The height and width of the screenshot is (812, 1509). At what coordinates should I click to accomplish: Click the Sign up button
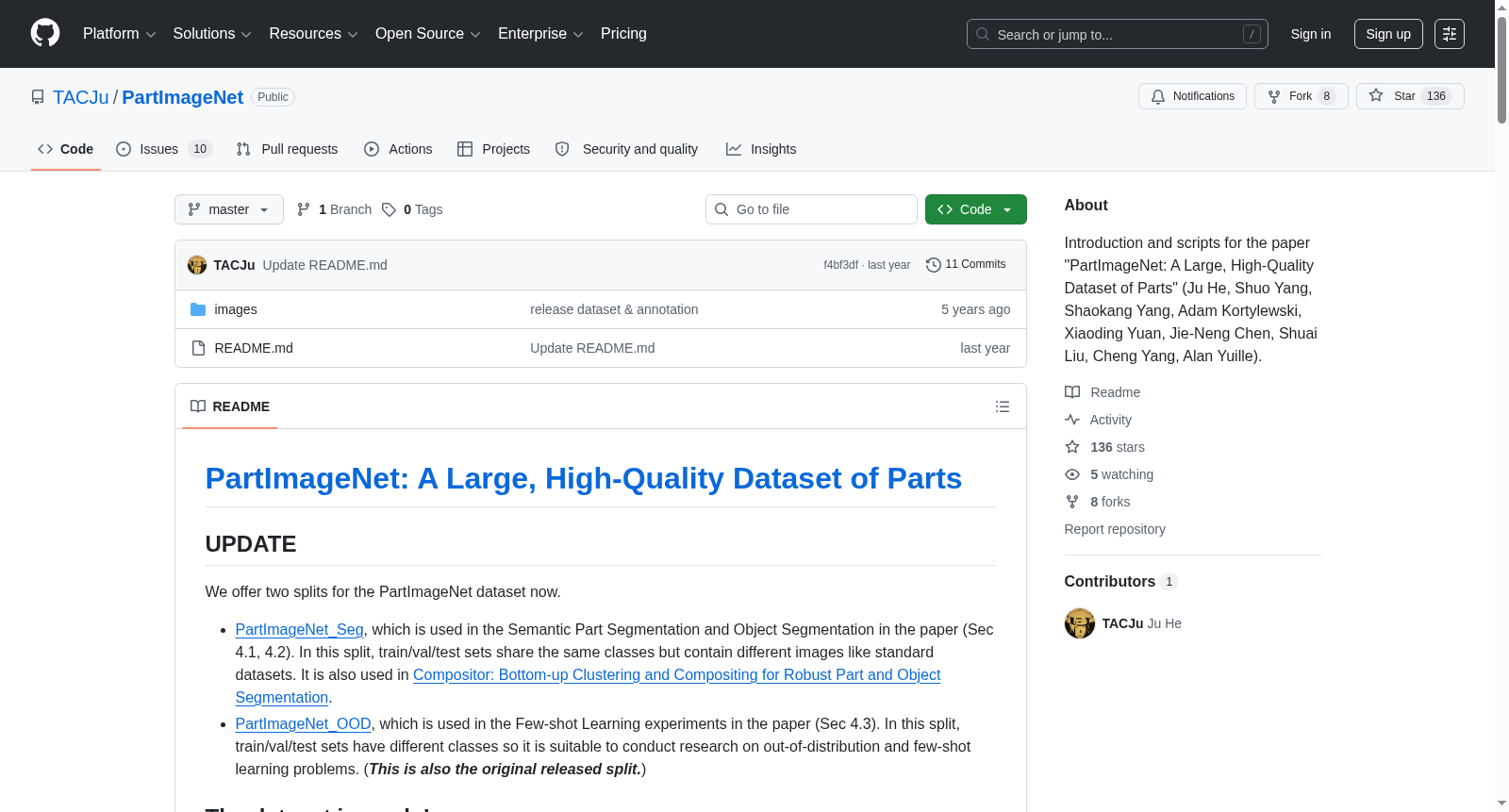tap(1388, 34)
